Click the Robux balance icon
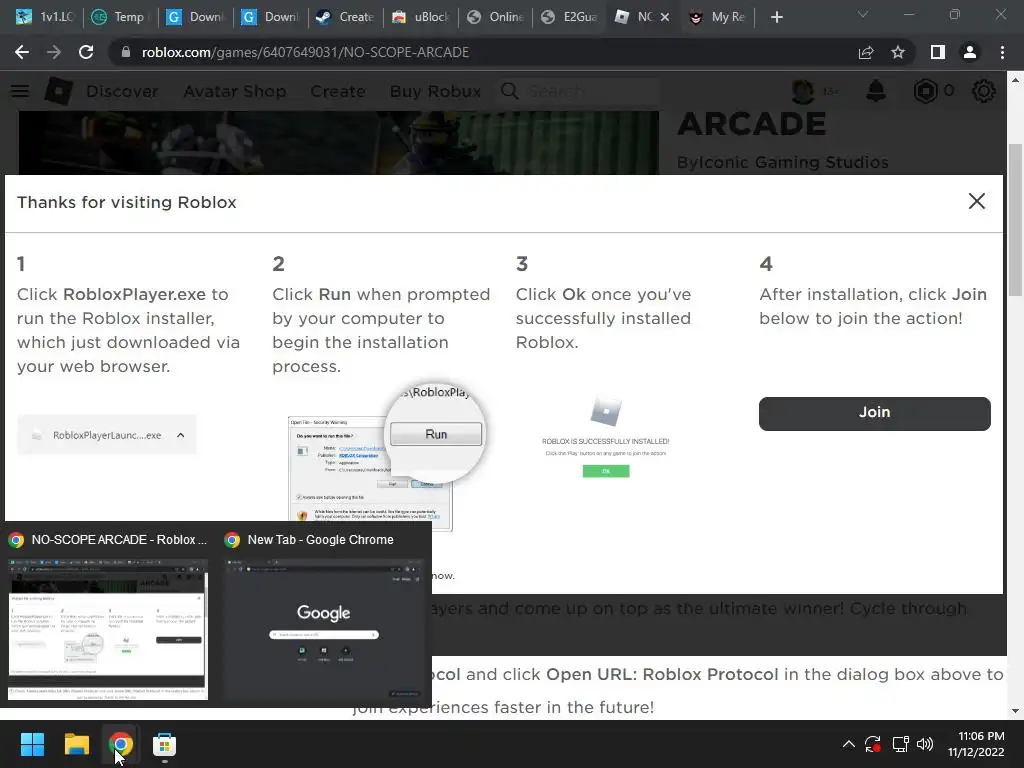 click(925, 91)
